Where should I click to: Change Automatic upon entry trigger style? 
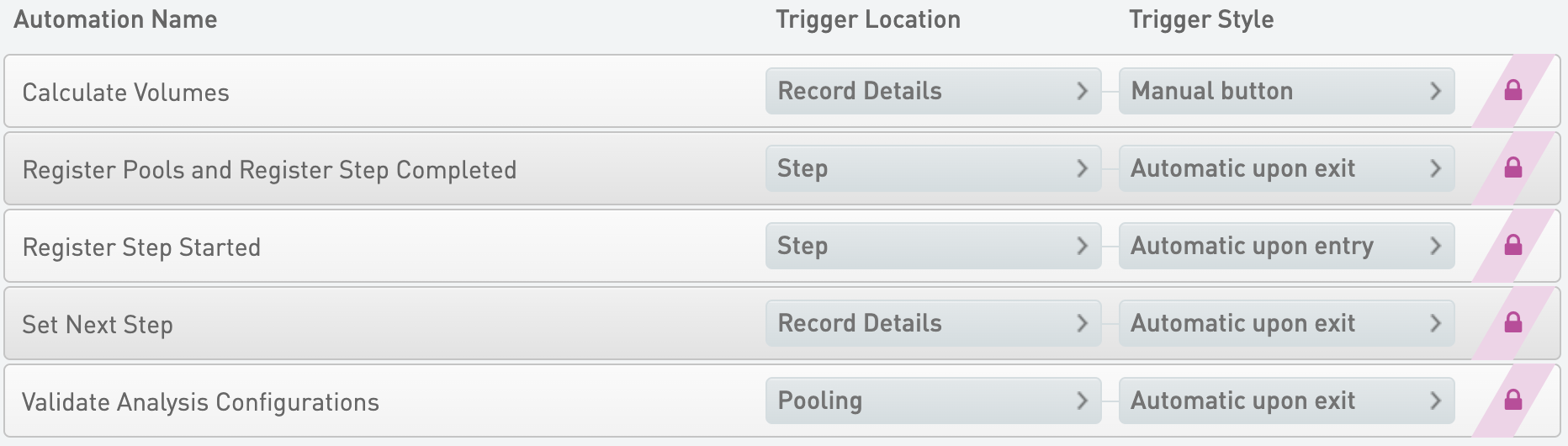coord(1286,246)
